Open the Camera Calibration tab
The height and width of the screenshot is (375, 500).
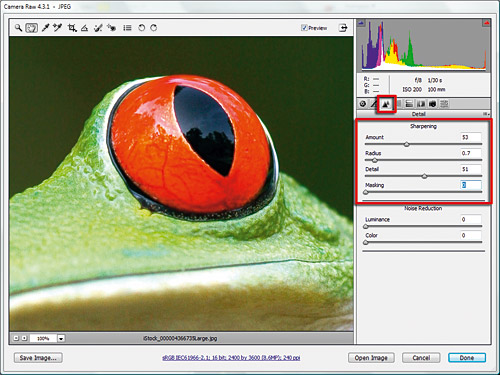433,104
